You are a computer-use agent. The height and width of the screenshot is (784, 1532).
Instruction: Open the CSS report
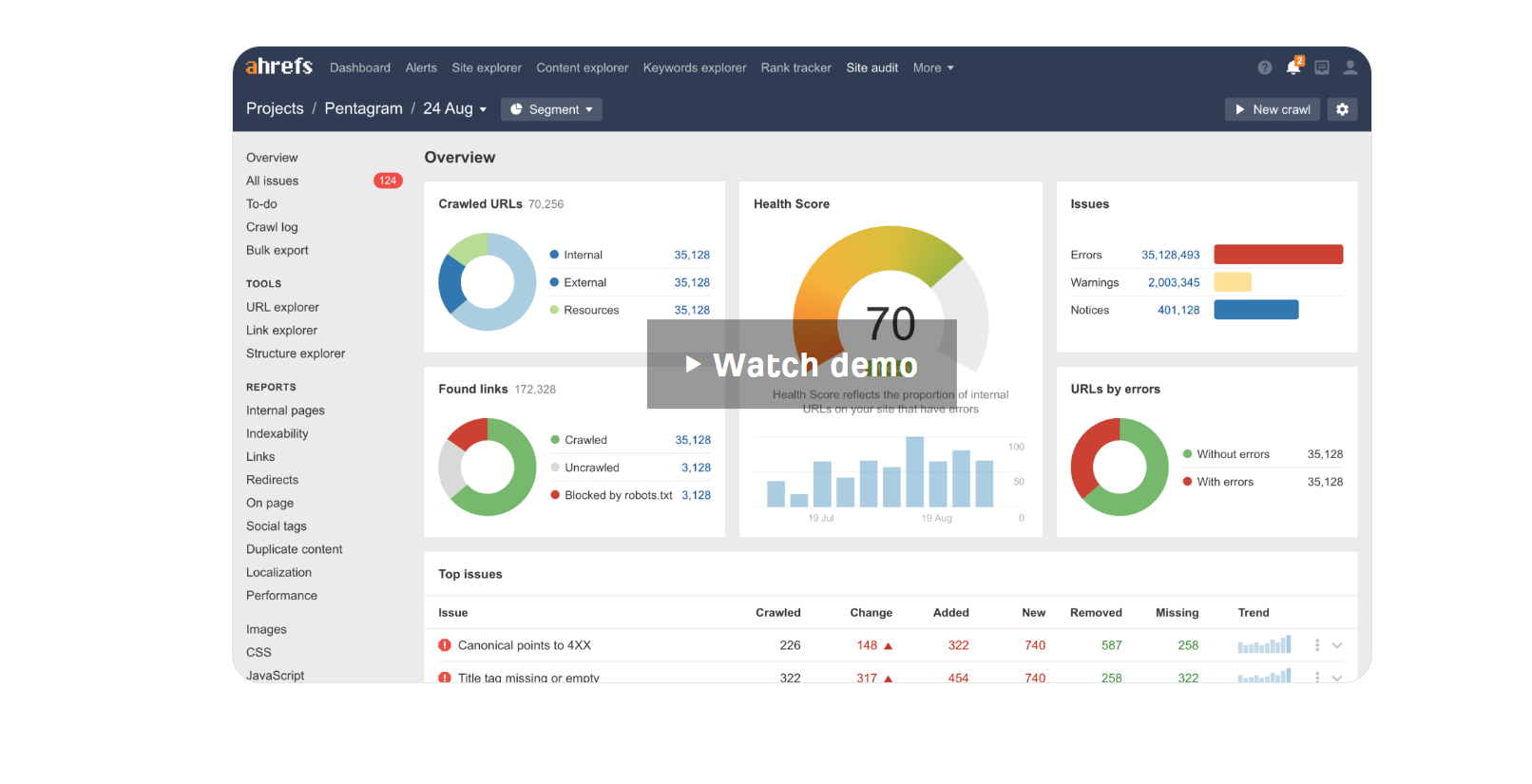pos(259,652)
